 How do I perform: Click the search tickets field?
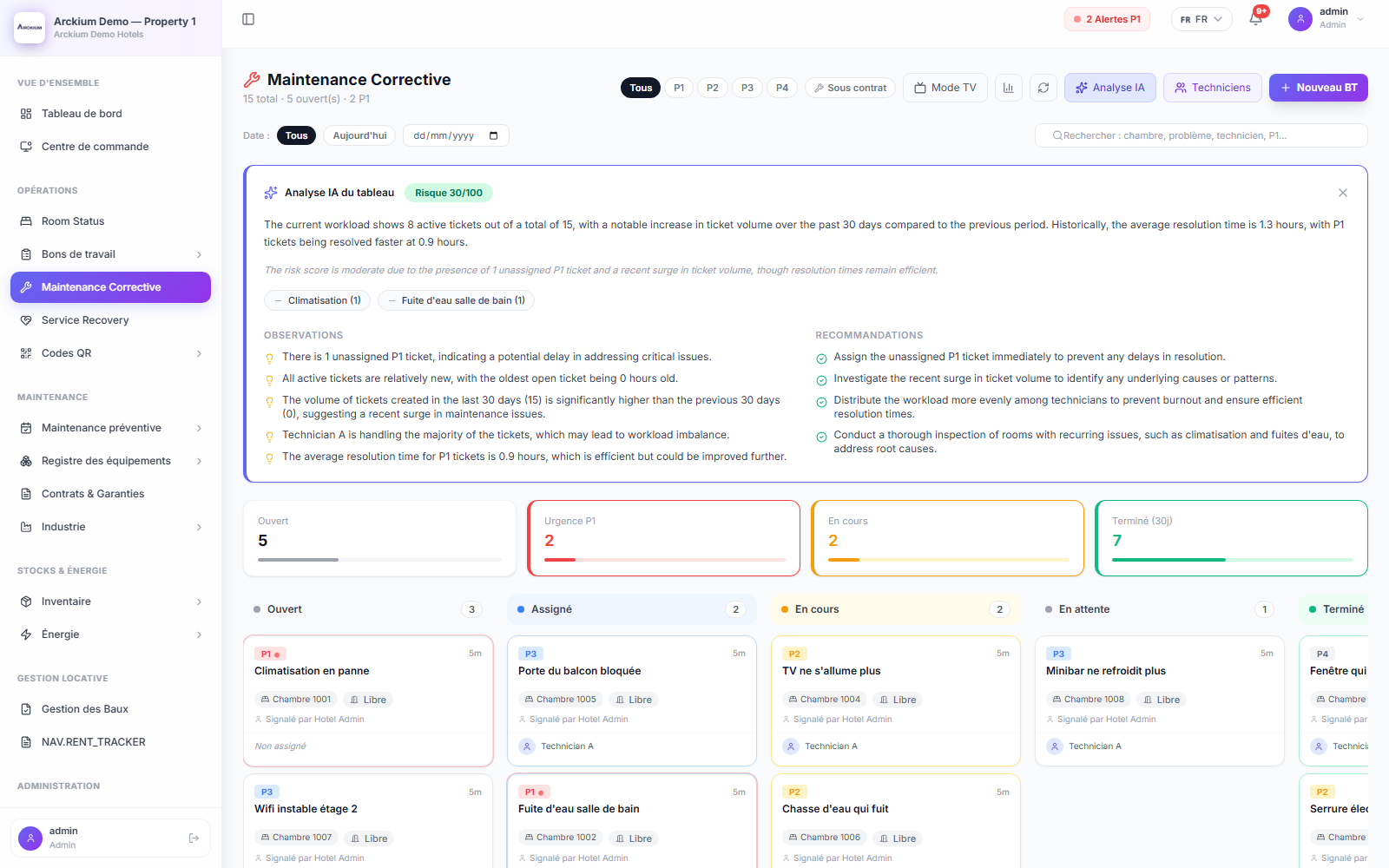(x=1201, y=135)
